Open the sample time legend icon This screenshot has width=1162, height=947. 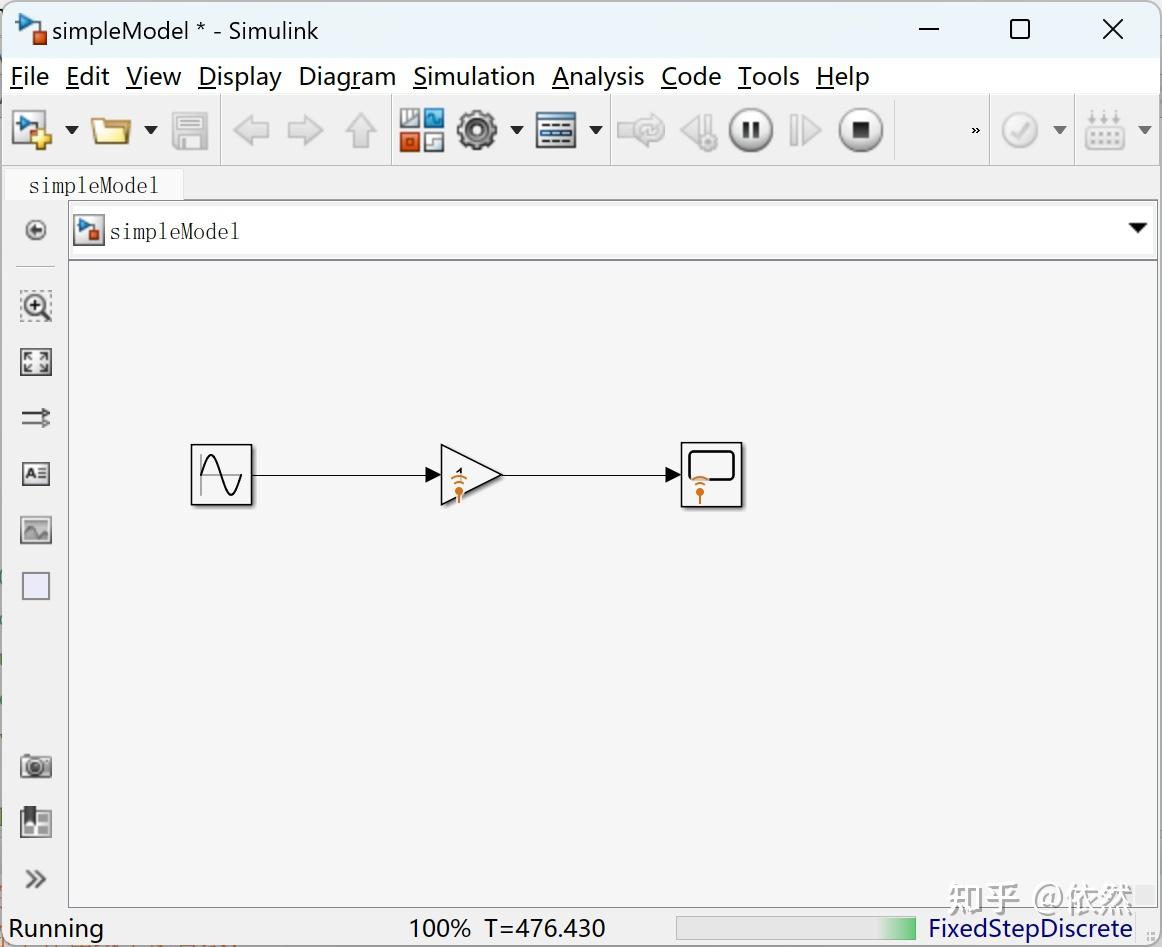pyautogui.click(x=36, y=418)
